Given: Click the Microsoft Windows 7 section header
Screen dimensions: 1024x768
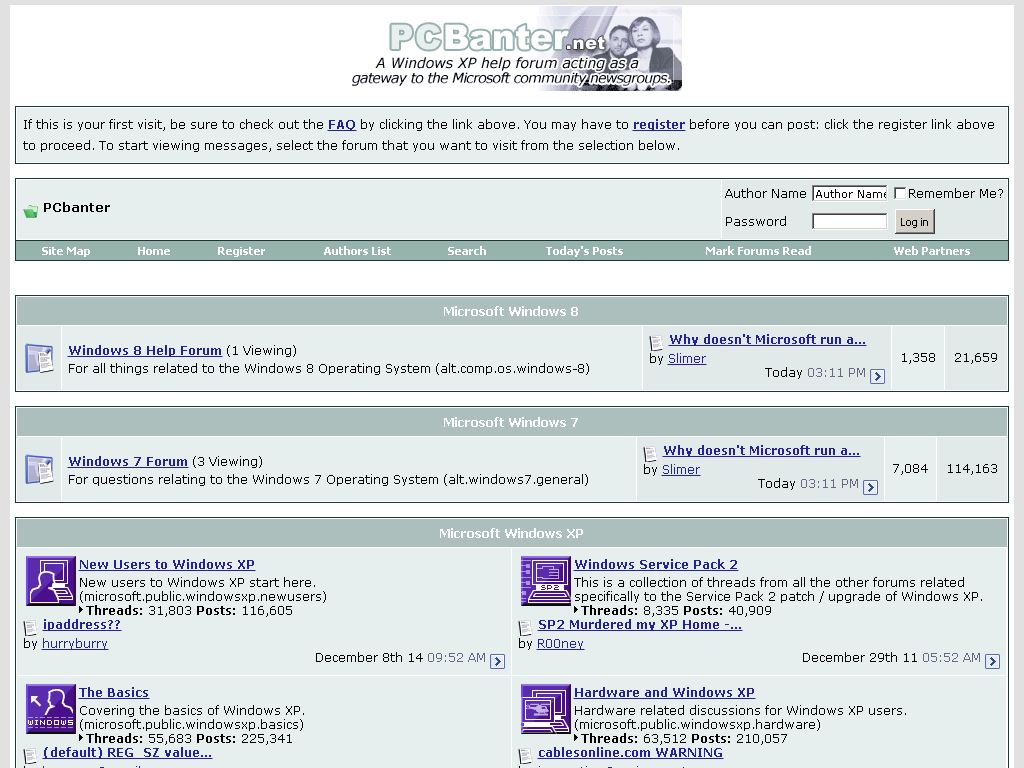Looking at the screenshot, I should (511, 423).
